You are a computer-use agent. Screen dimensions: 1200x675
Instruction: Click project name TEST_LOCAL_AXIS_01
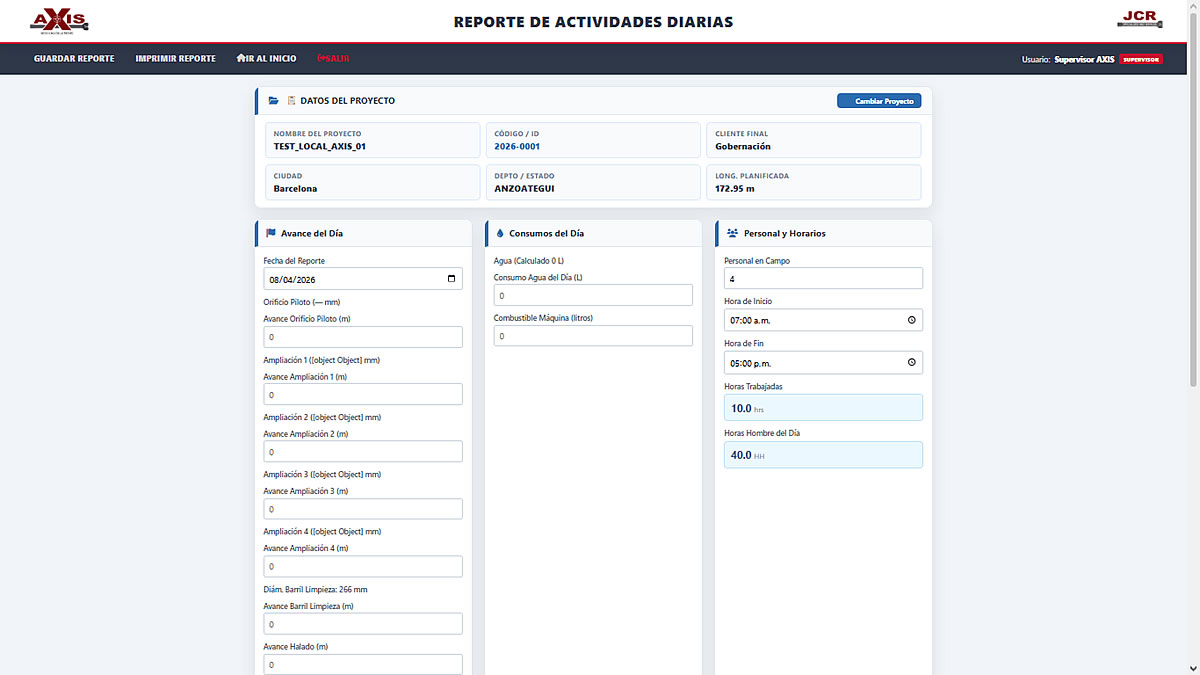(x=320, y=146)
